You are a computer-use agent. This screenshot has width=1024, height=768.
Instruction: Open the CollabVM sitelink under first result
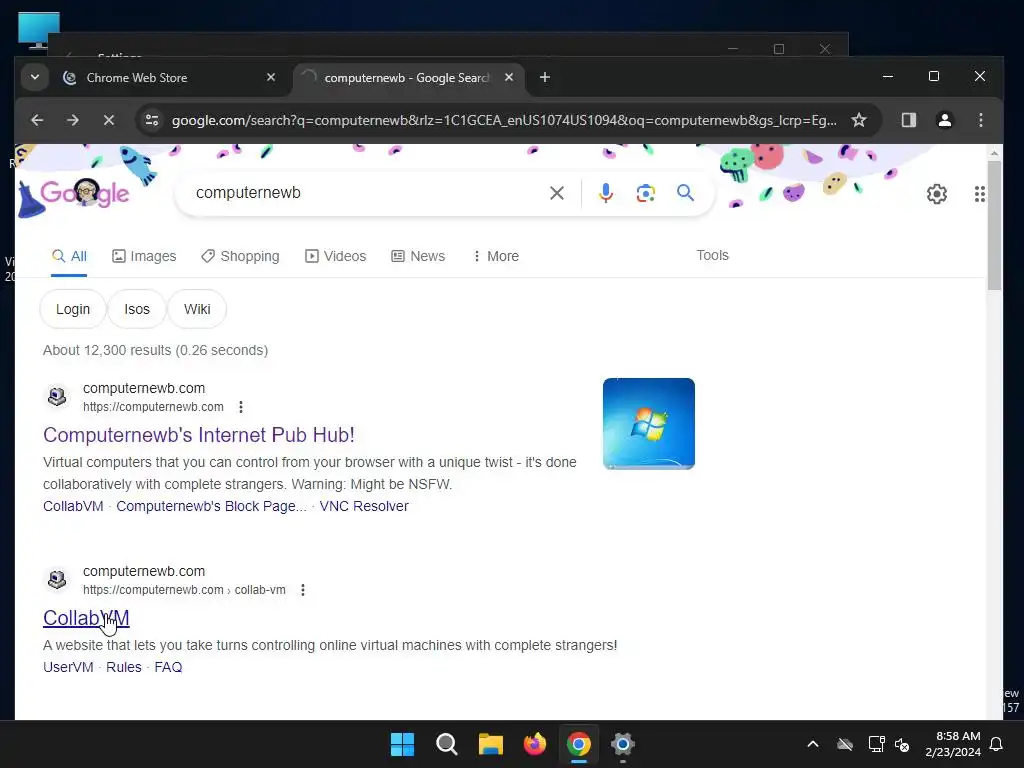(73, 506)
